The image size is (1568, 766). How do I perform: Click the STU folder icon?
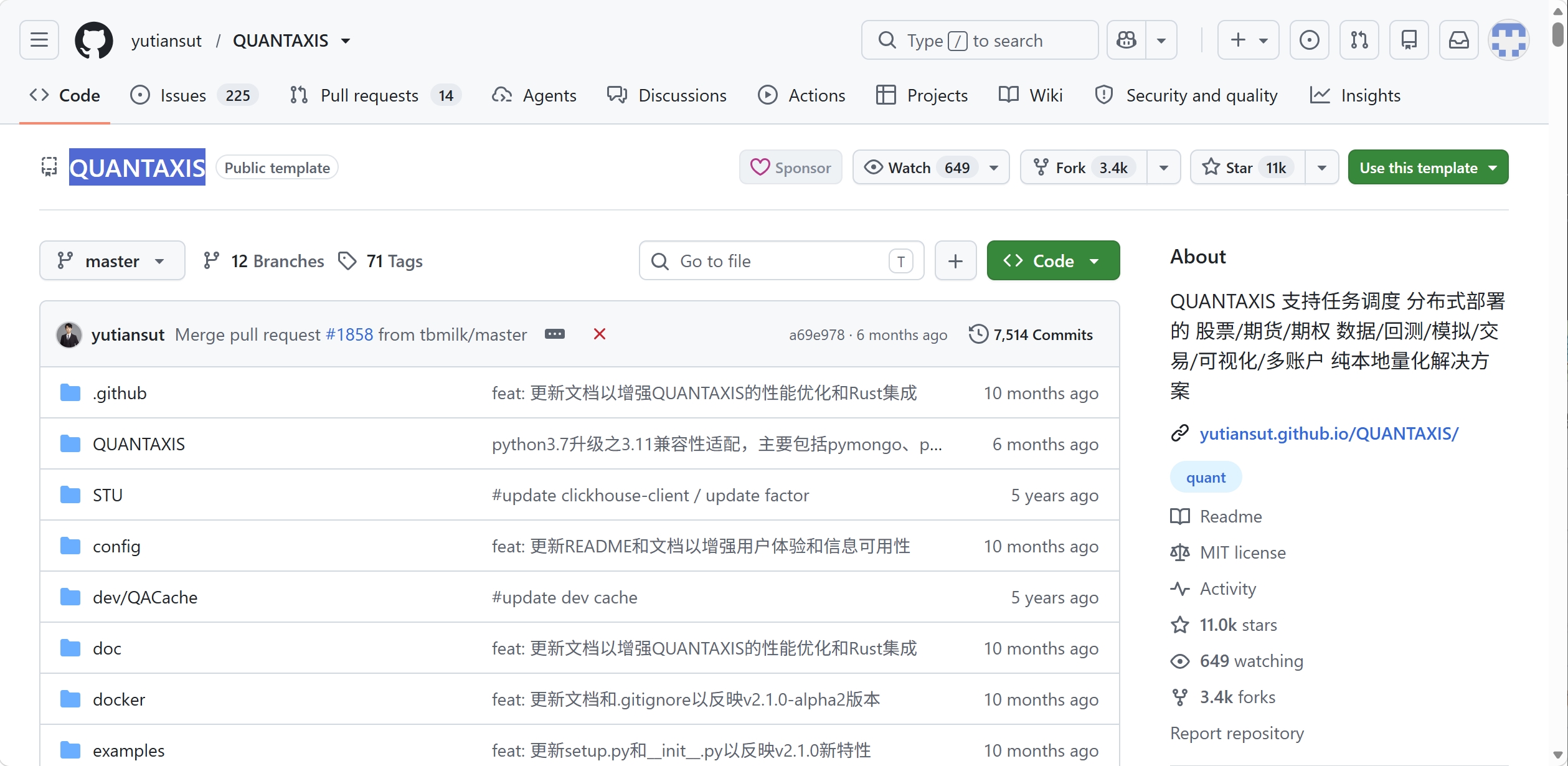click(x=70, y=495)
